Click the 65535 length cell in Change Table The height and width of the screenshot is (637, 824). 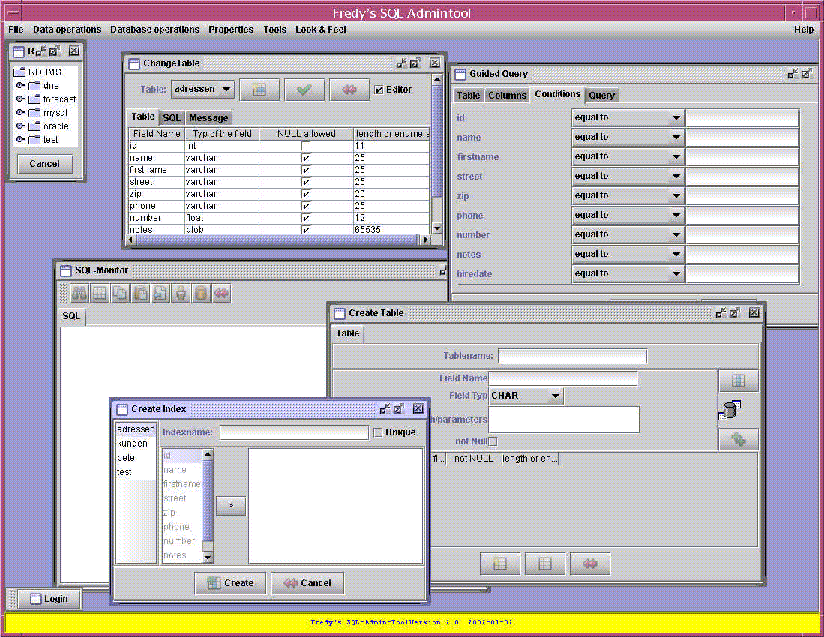(x=392, y=230)
